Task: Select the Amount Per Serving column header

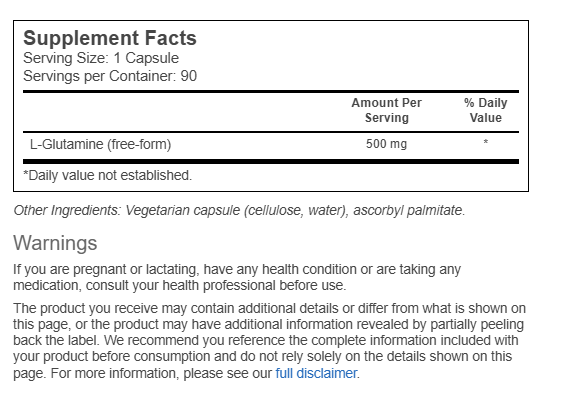Action: tap(387, 110)
